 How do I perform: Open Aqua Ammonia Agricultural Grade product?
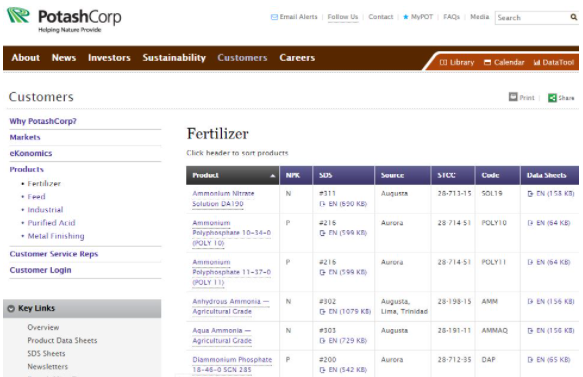coord(222,335)
